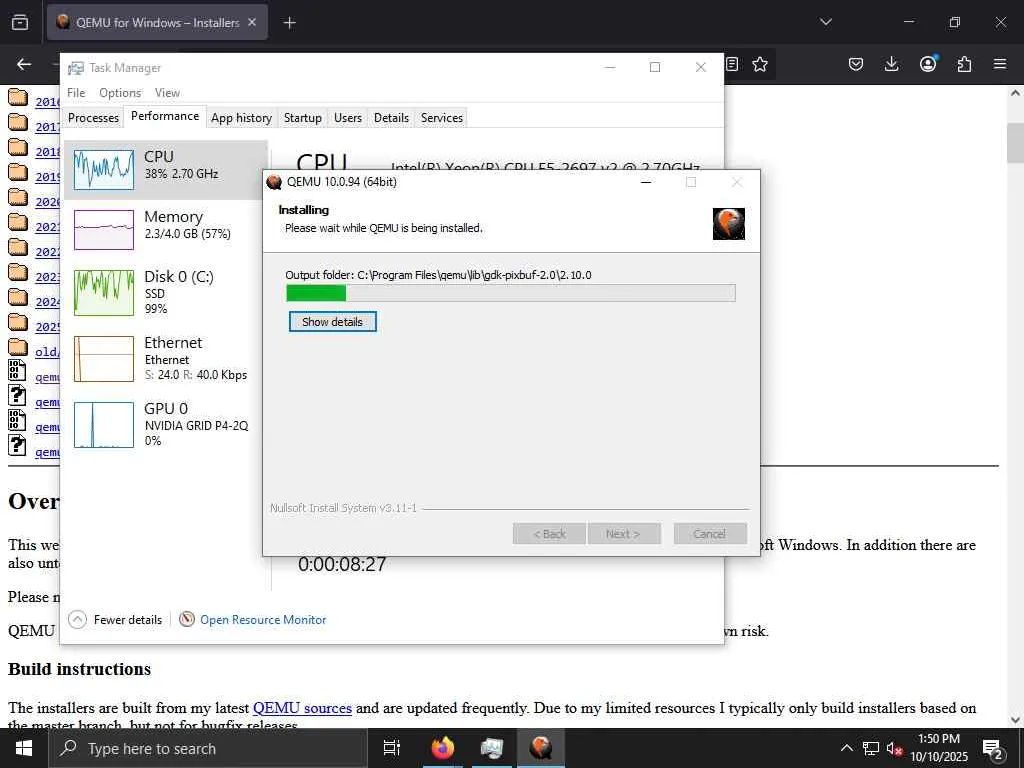Open 2021 folder icon in web listing
Viewport: 1024px width, 768px height.
18,223
